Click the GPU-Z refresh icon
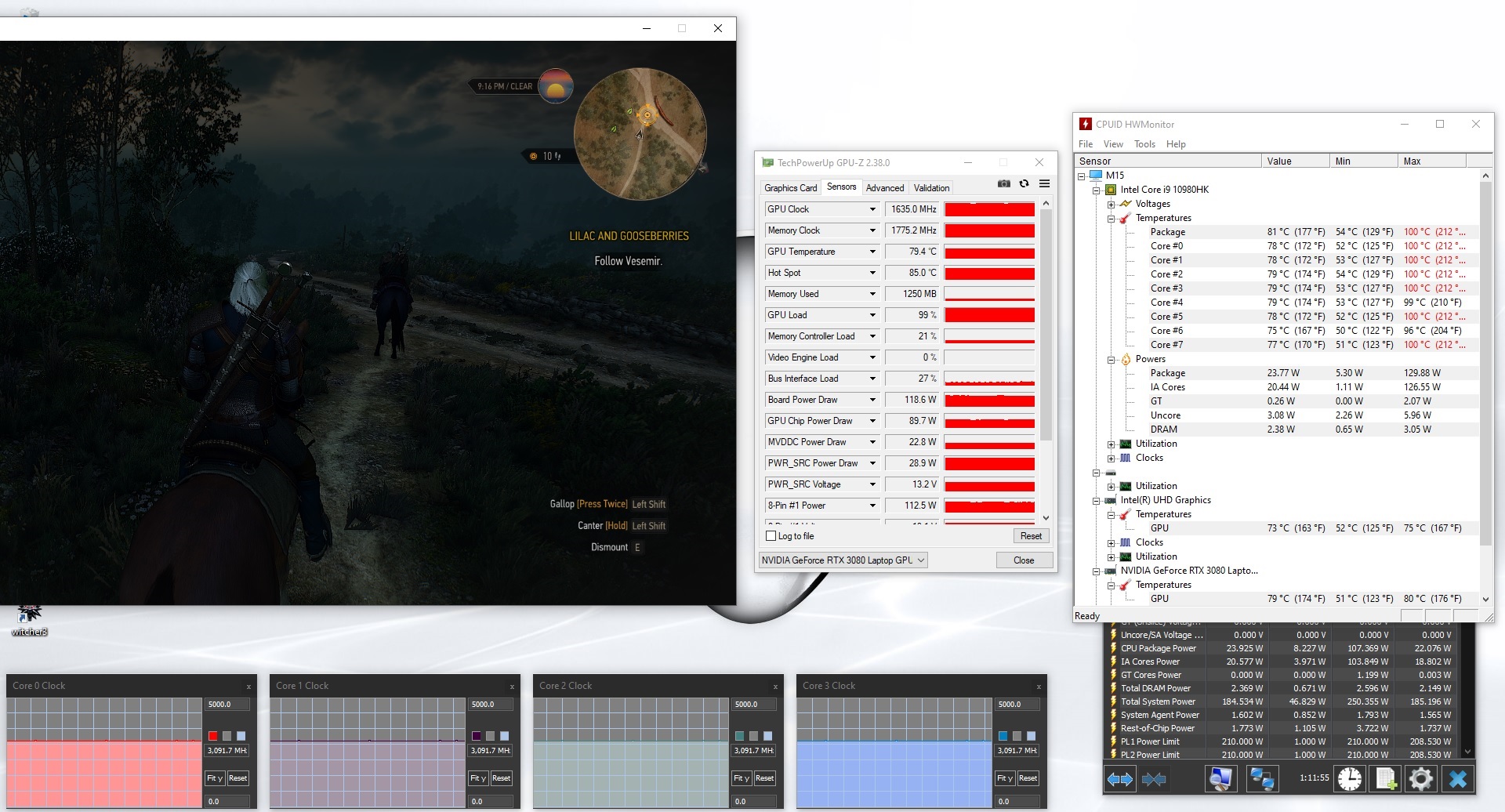This screenshot has width=1505, height=812. click(1024, 183)
